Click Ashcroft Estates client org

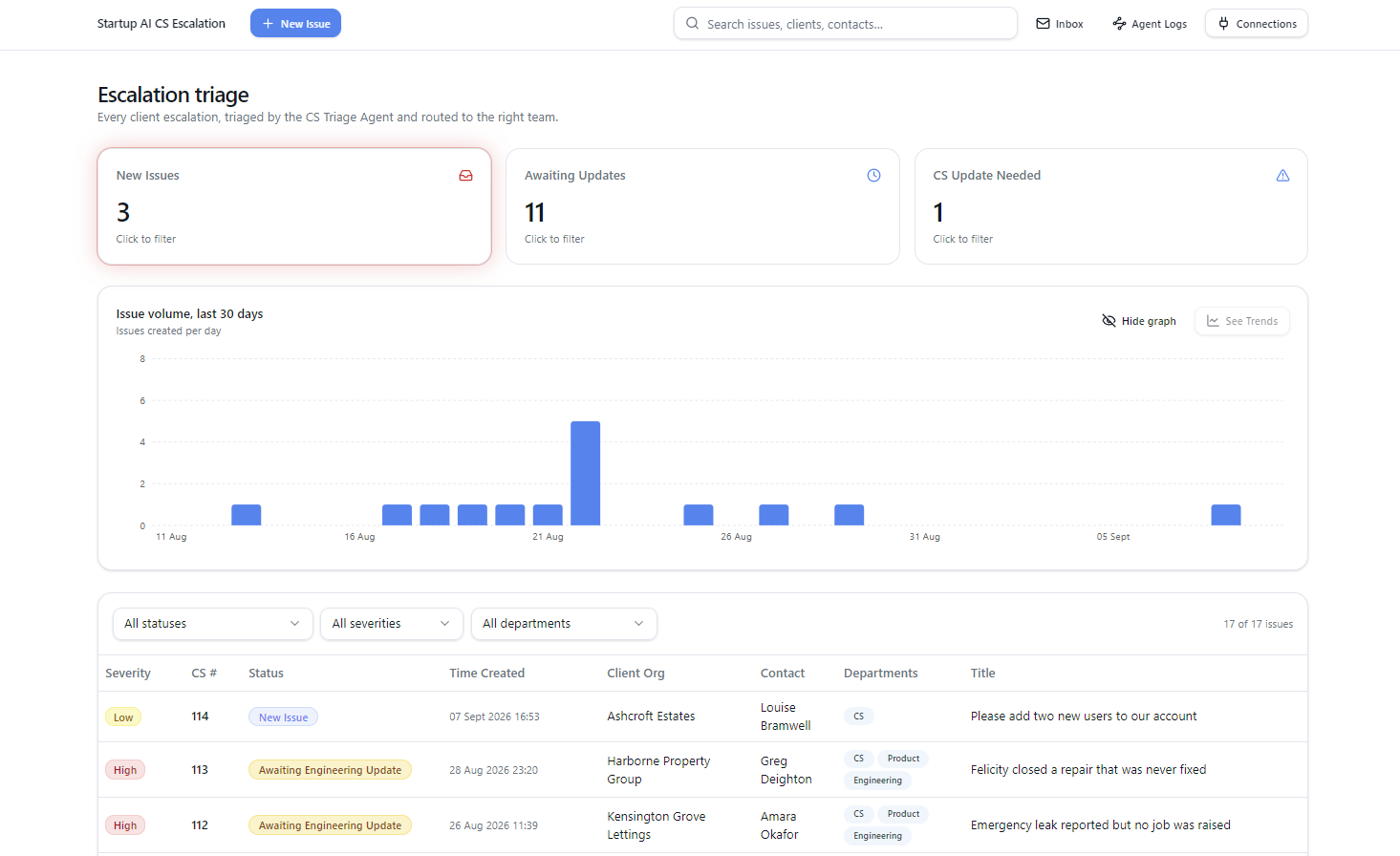pos(651,717)
